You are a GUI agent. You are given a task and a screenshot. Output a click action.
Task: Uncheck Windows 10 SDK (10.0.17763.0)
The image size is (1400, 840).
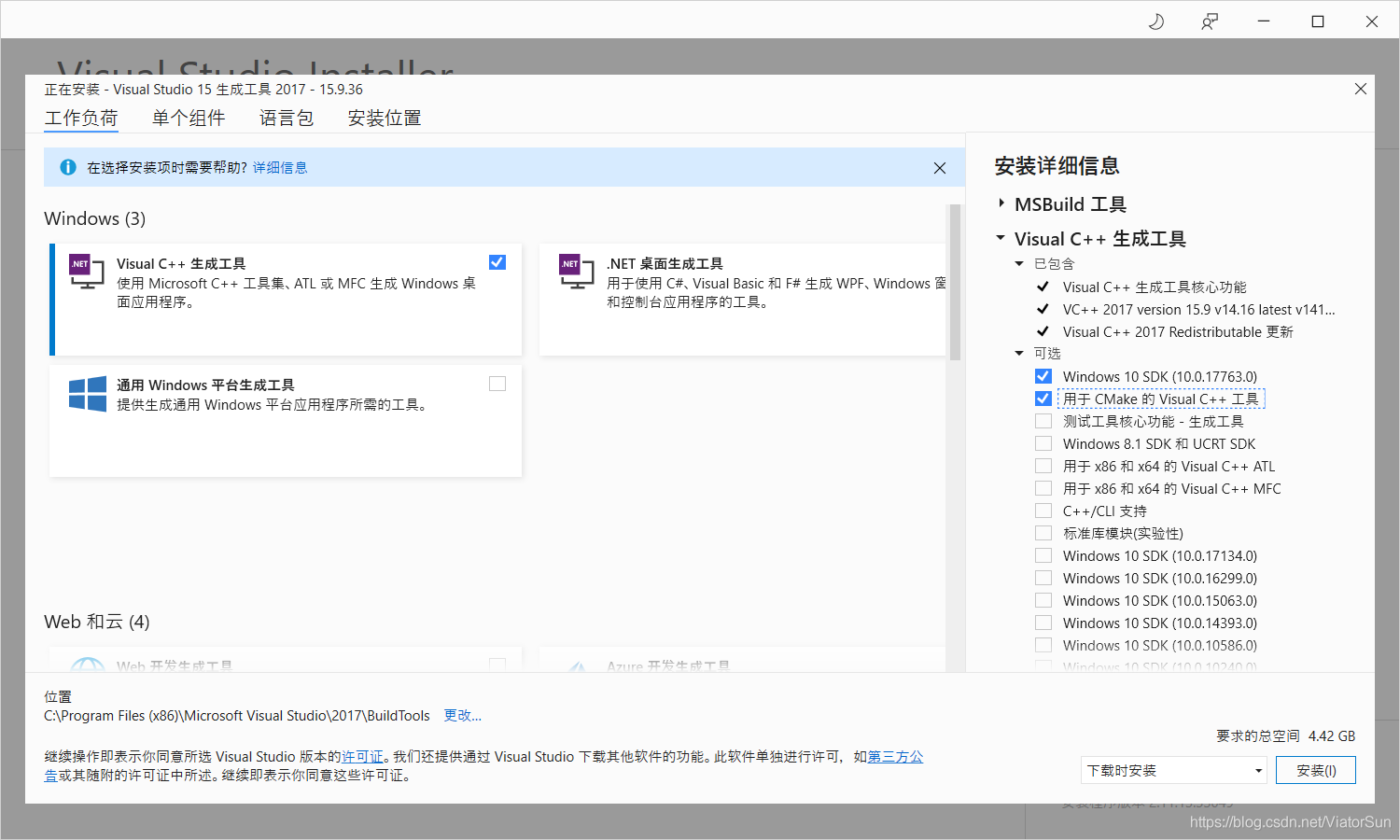[x=1043, y=376]
